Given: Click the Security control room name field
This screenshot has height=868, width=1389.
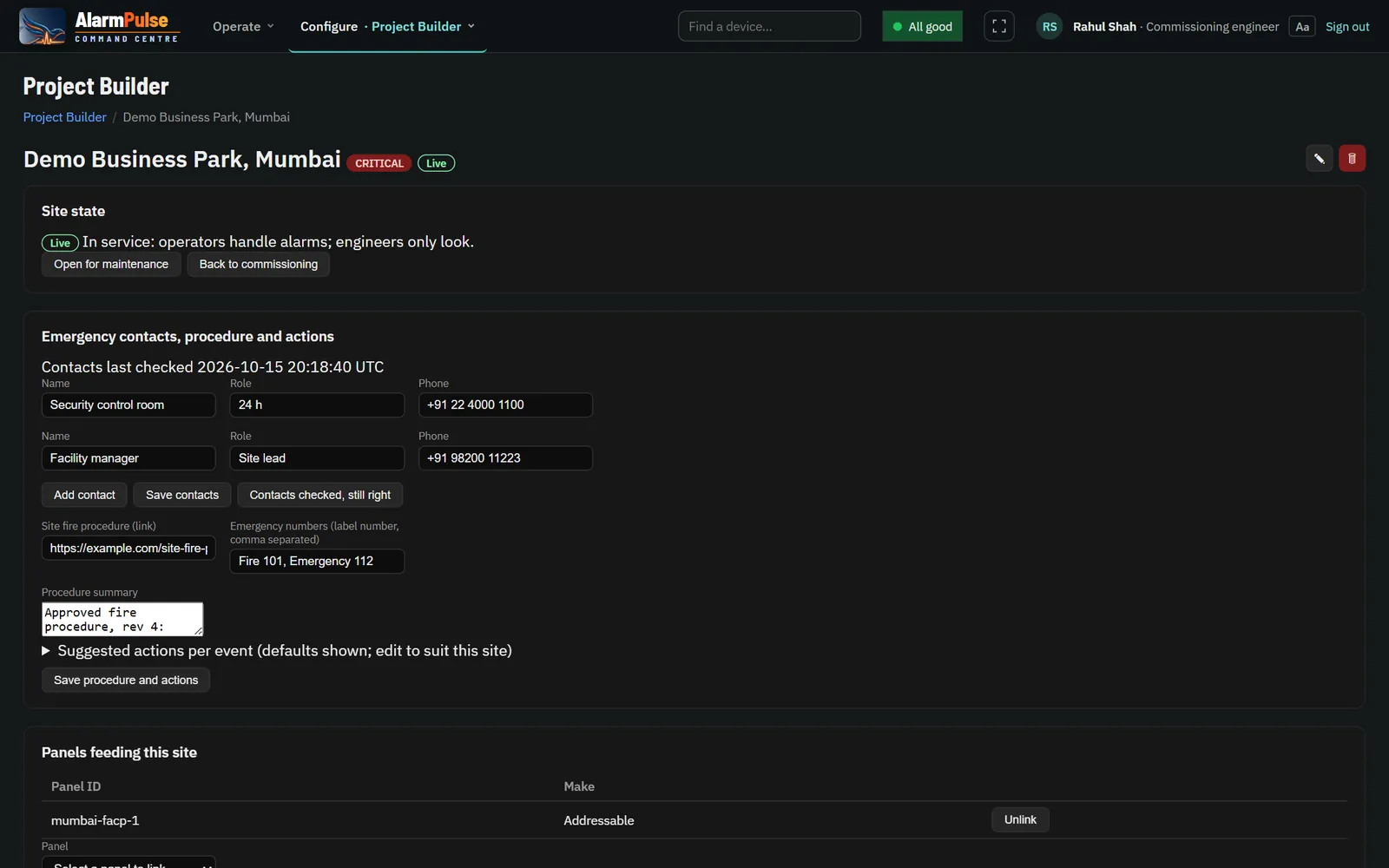Looking at the screenshot, I should click(128, 404).
